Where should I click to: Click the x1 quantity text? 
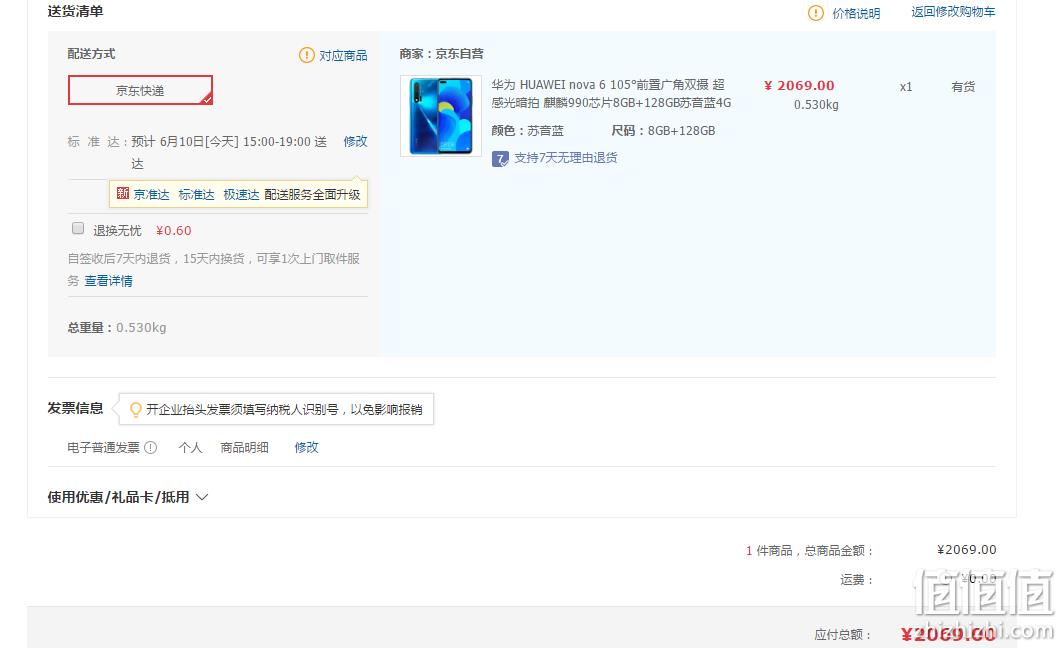906,87
